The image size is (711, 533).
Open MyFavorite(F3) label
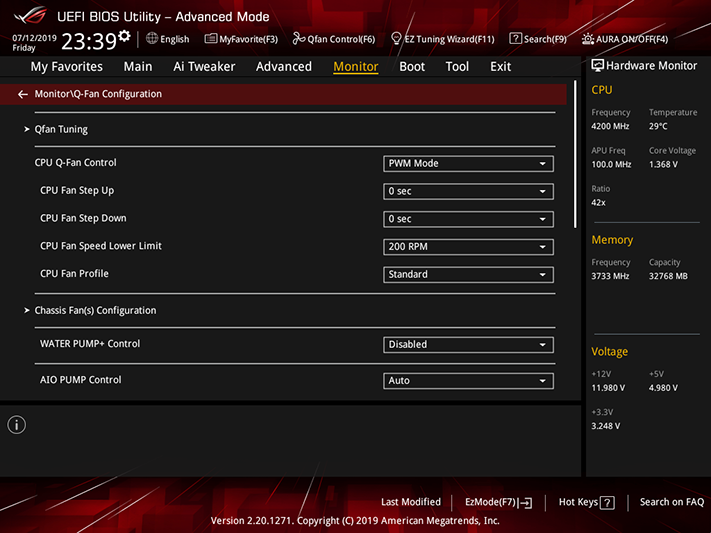tap(248, 39)
